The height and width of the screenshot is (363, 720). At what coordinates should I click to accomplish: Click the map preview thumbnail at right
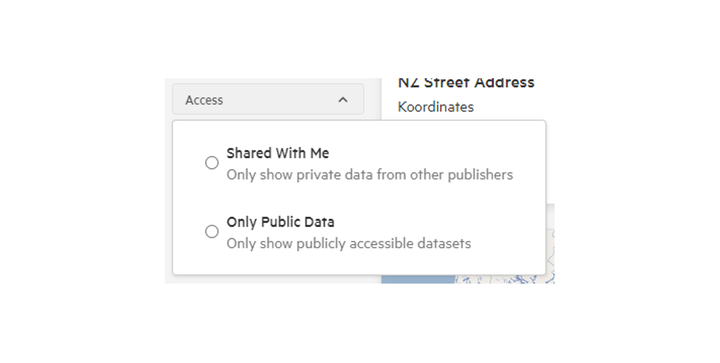[550, 243]
